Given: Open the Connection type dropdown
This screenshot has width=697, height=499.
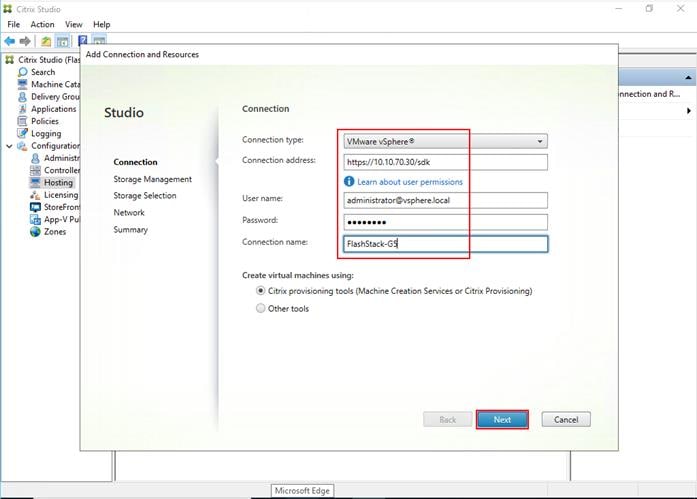Looking at the screenshot, I should coord(445,141).
